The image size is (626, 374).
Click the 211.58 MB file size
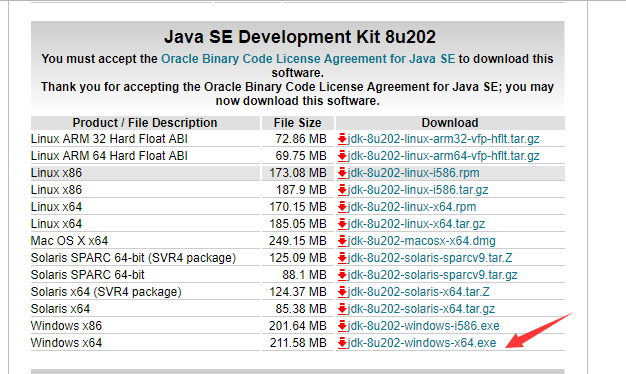point(298,343)
